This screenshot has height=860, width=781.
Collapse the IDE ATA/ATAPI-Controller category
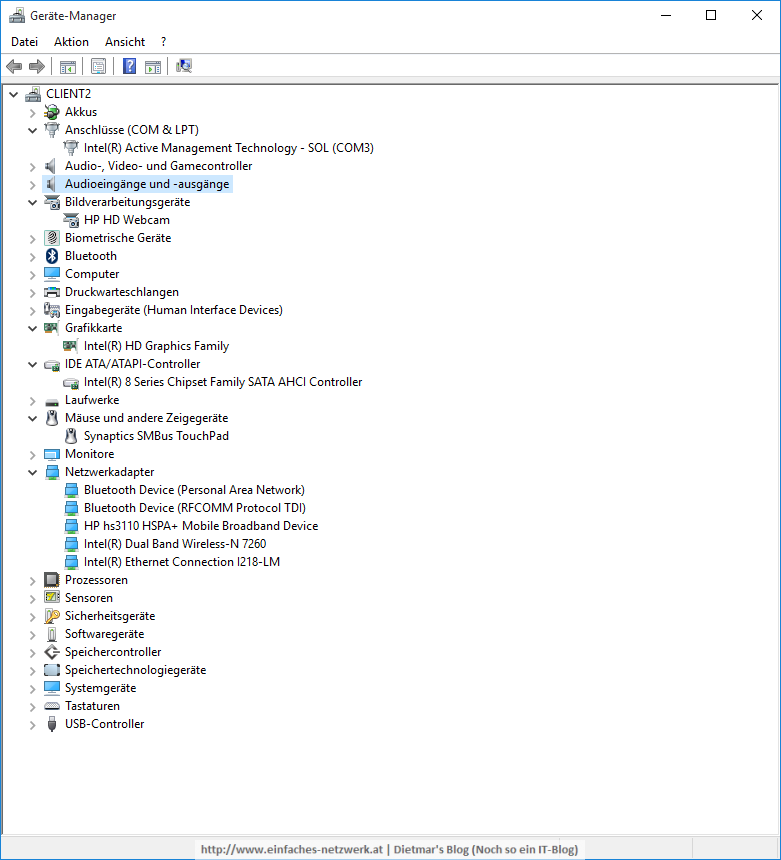[32, 364]
